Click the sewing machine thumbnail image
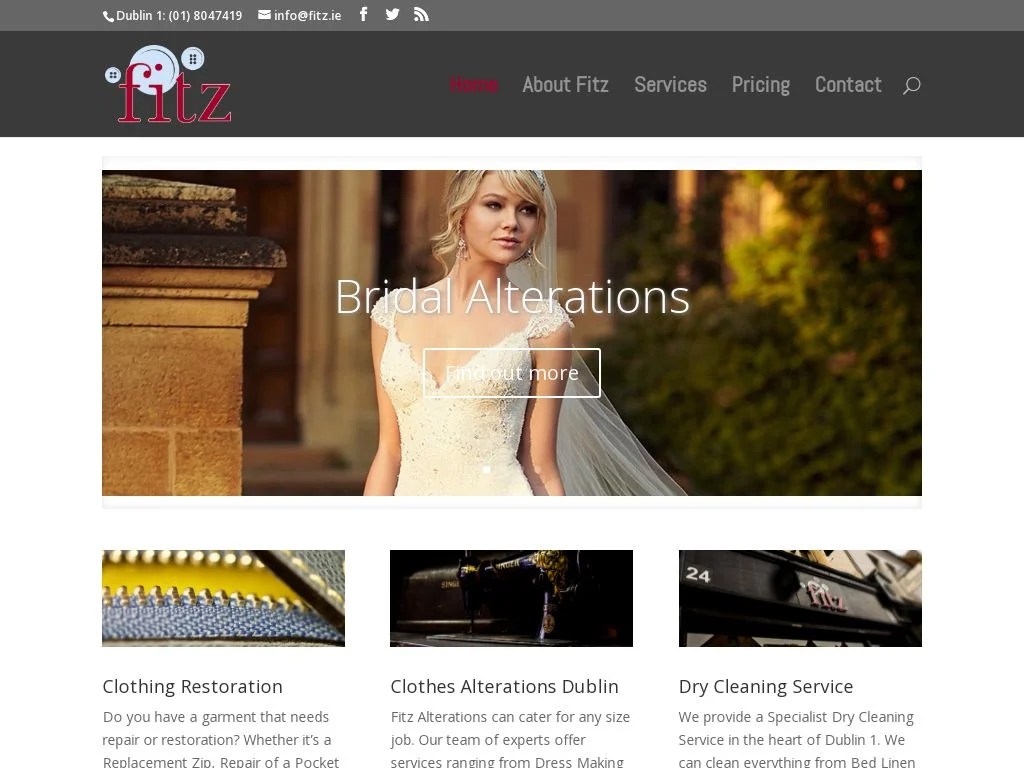1024x768 pixels. pos(511,598)
